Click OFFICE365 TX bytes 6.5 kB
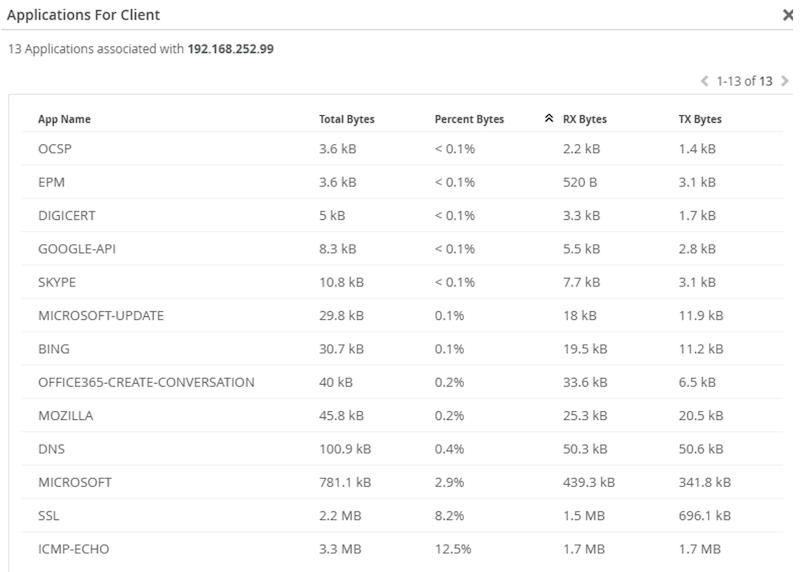 click(x=697, y=382)
